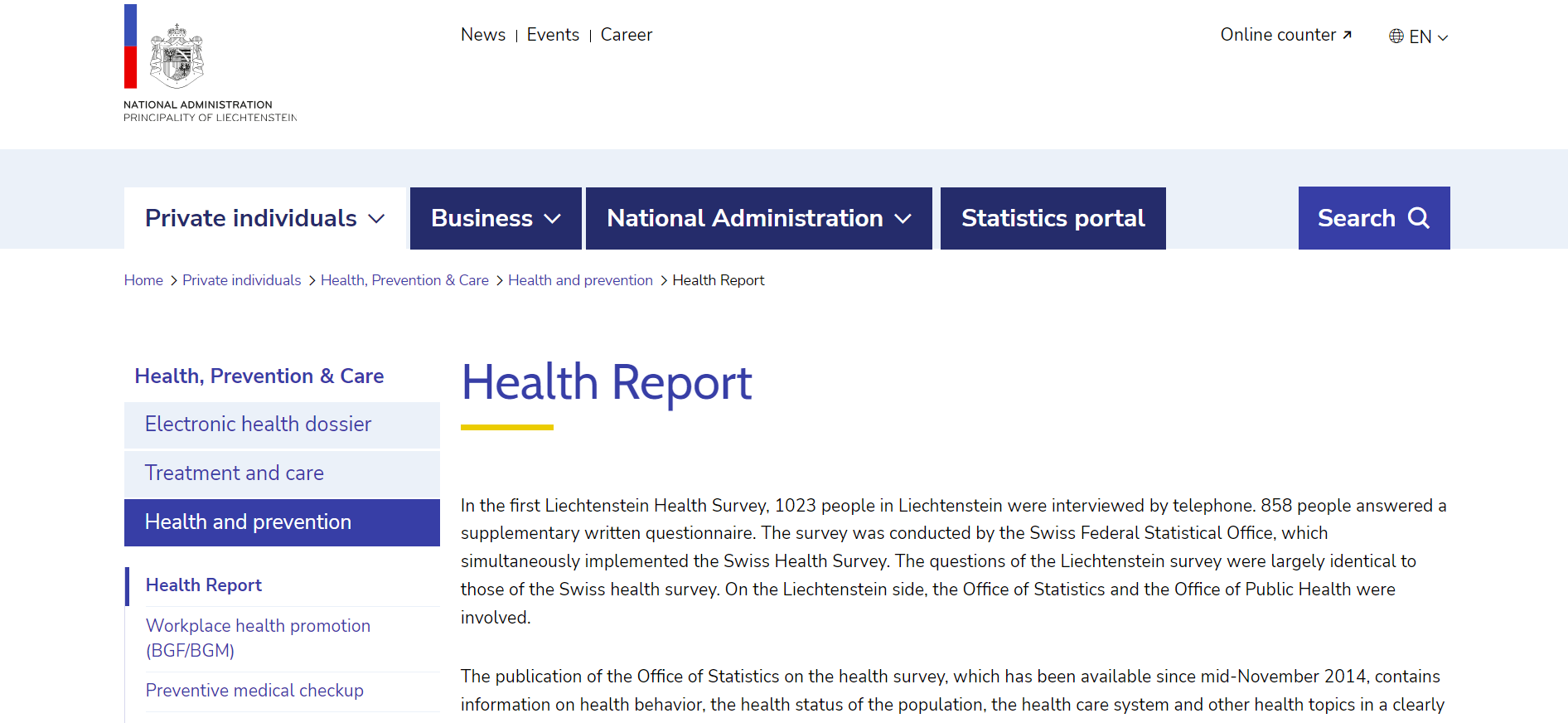Navigate to Private individuals breadcrumb
This screenshot has height=723, width=1568.
click(x=241, y=280)
